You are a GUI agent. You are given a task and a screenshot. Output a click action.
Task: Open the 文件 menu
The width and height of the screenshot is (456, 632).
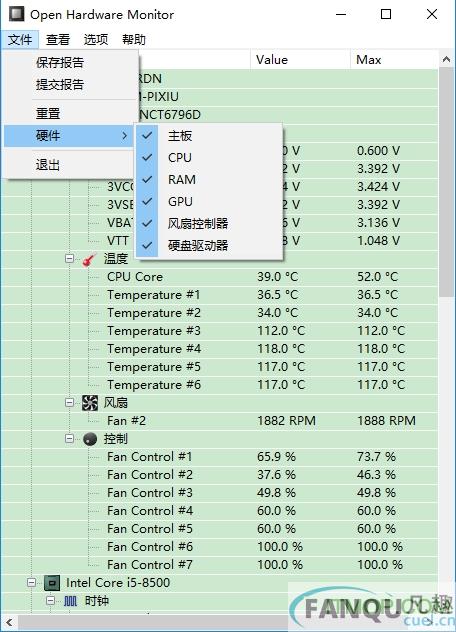[20, 40]
